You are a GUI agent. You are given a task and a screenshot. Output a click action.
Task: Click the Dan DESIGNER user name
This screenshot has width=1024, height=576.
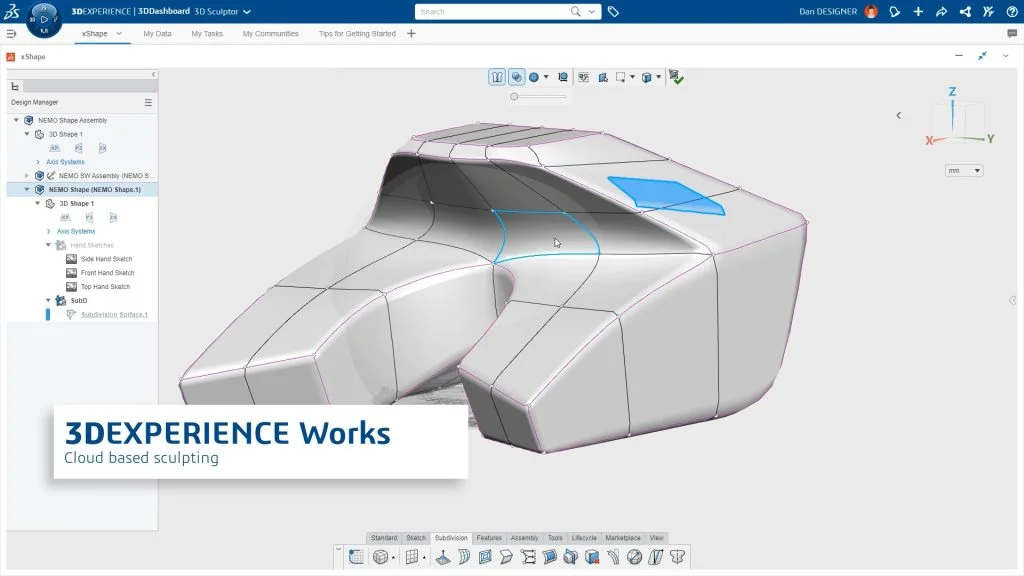tap(830, 12)
